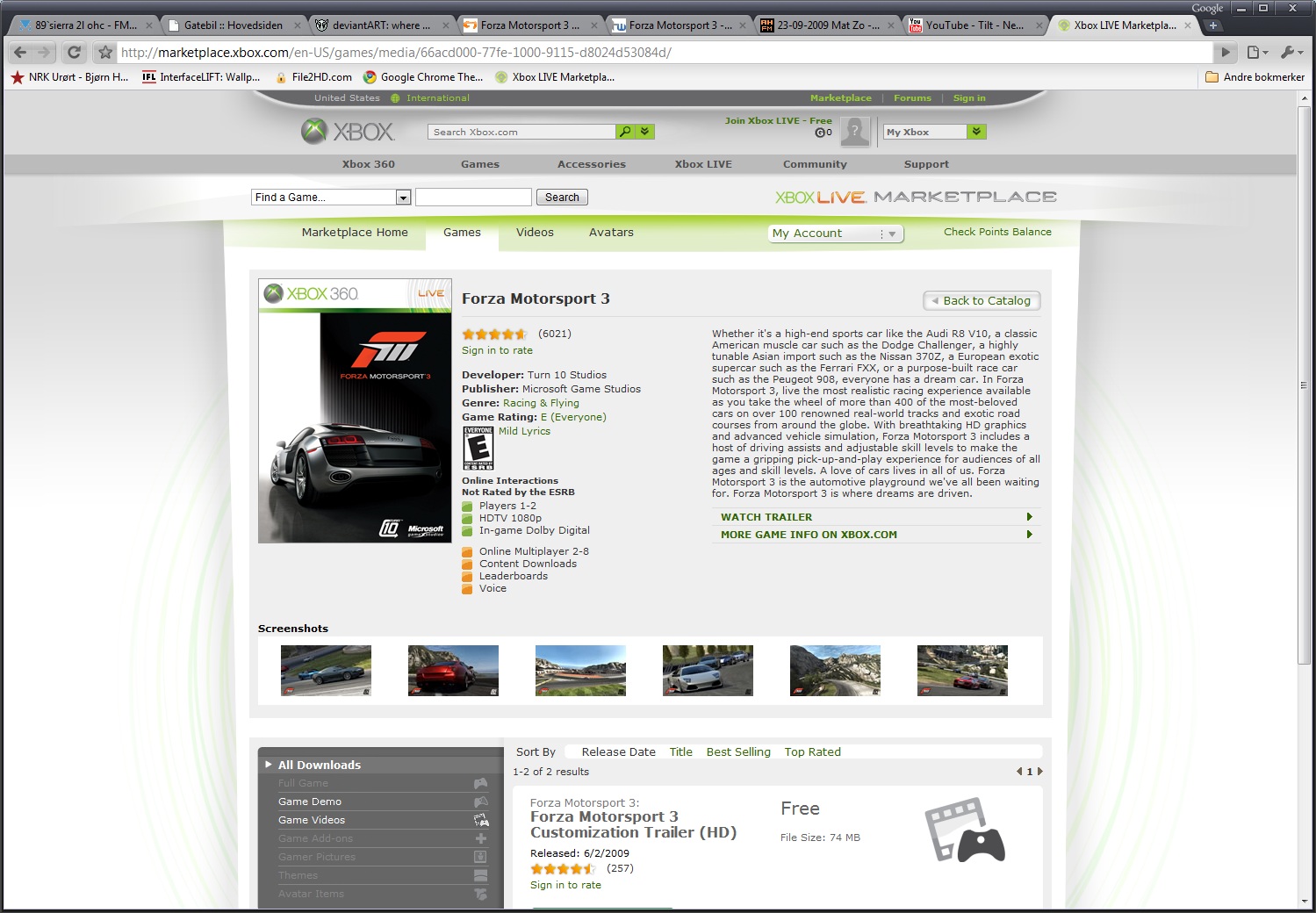Switch to the deviantART tab
The height and width of the screenshot is (913, 1316).
click(x=383, y=25)
